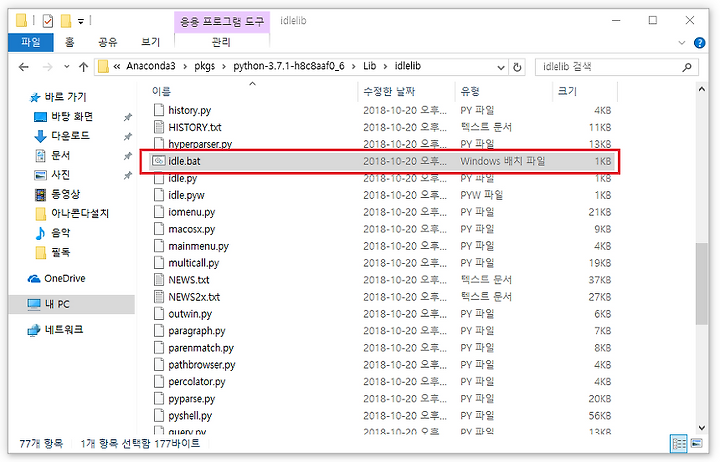Click the New Folder quick access icon
The image size is (720, 462).
pyautogui.click(x=66, y=21)
